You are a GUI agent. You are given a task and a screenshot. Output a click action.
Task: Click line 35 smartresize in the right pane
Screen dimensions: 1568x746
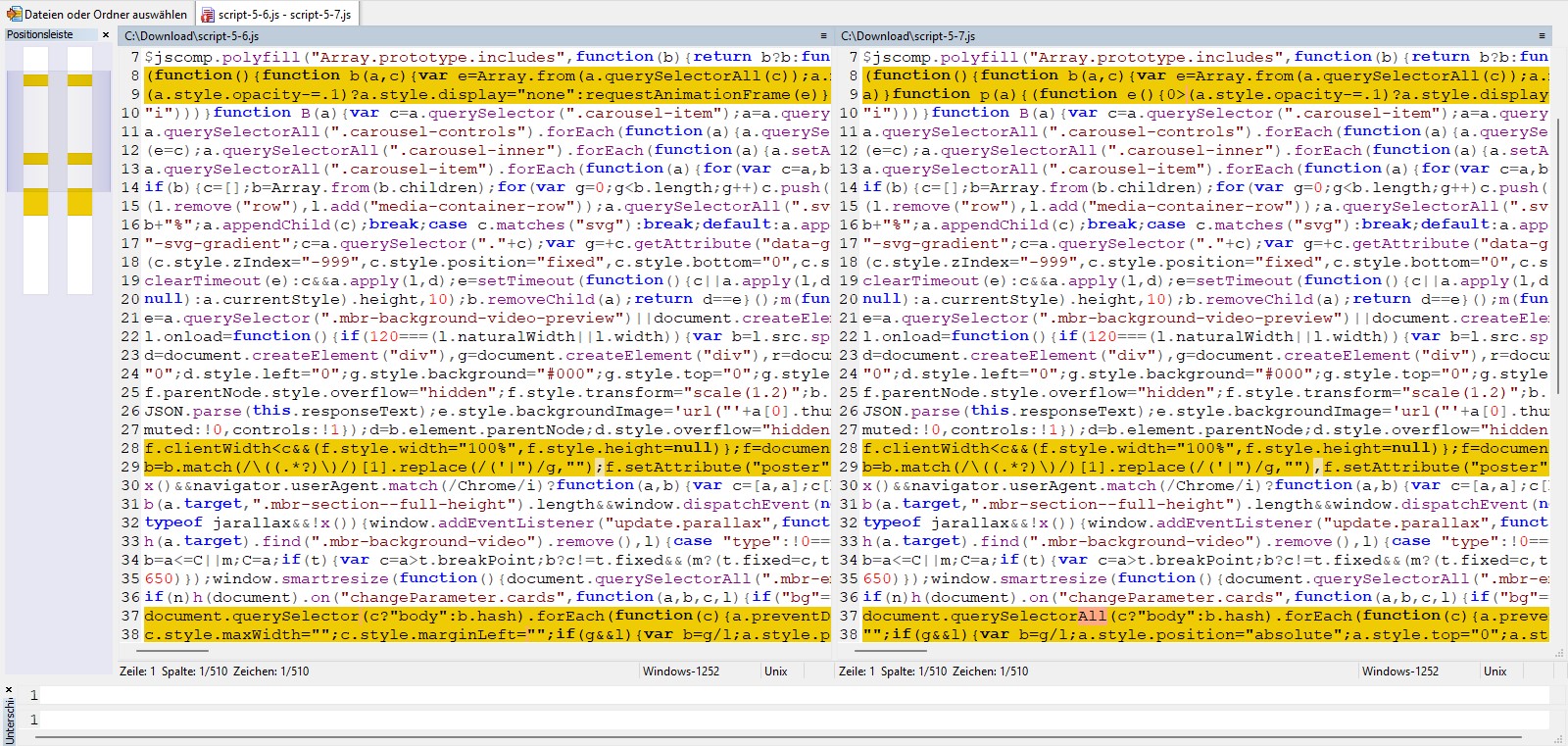click(x=1205, y=578)
